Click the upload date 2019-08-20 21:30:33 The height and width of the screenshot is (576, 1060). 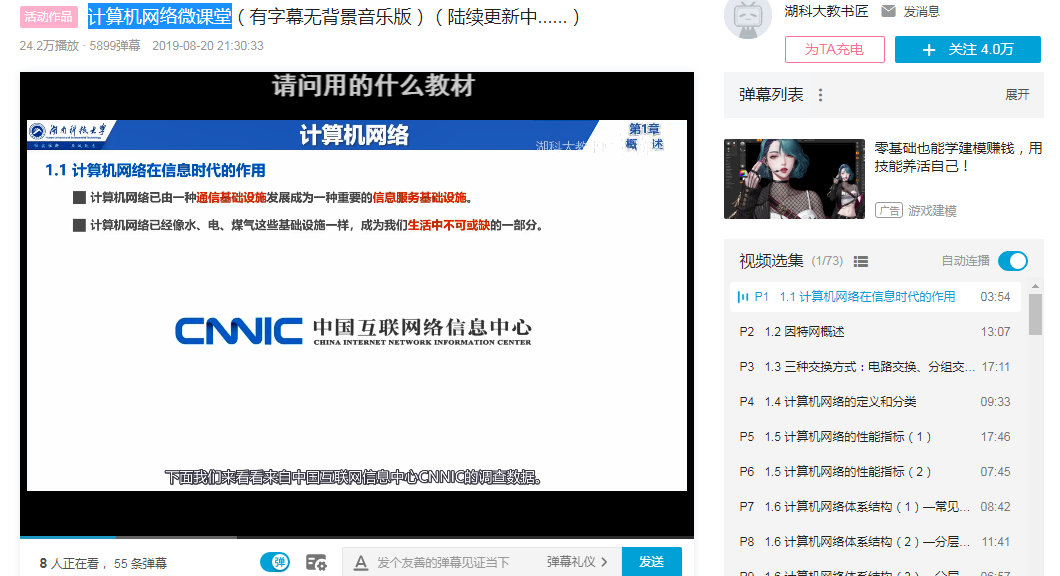[208, 46]
